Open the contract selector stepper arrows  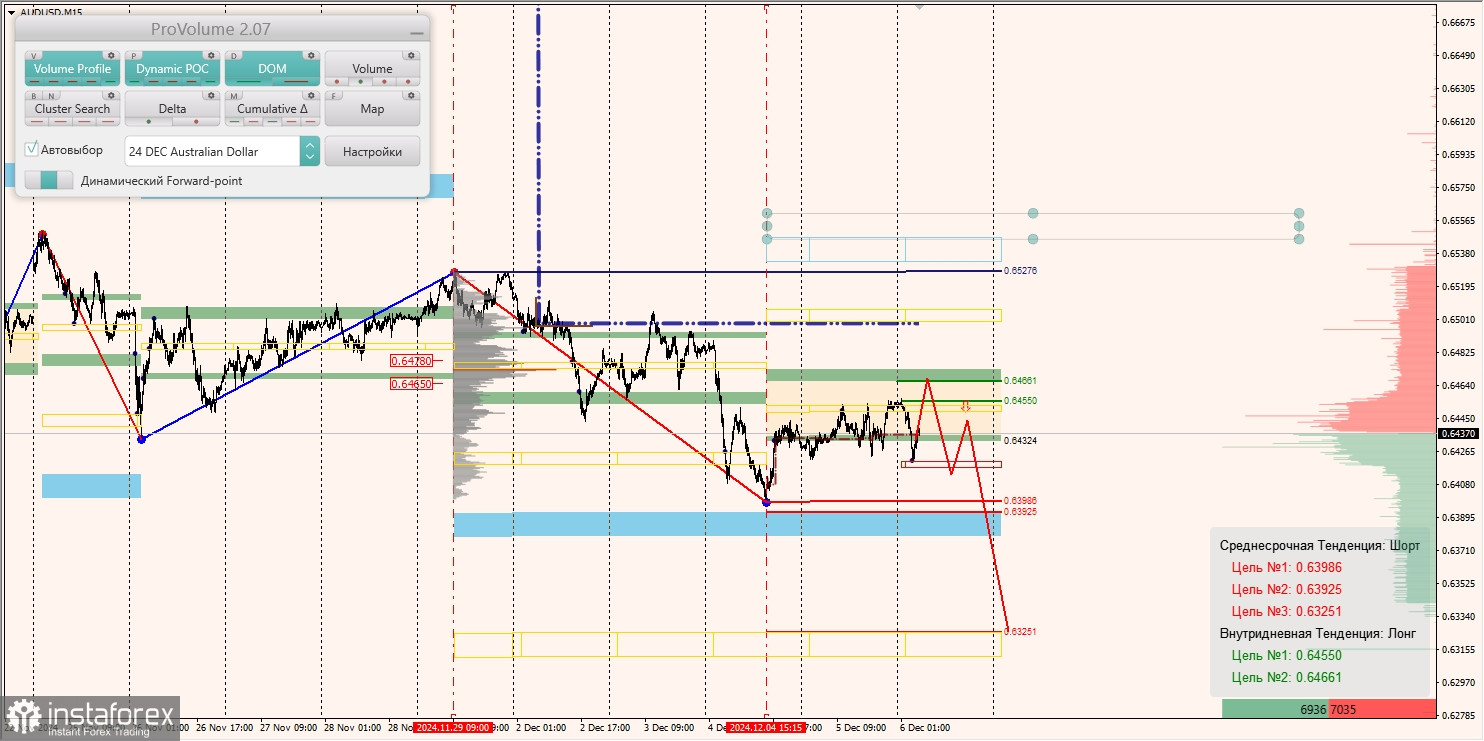(310, 151)
